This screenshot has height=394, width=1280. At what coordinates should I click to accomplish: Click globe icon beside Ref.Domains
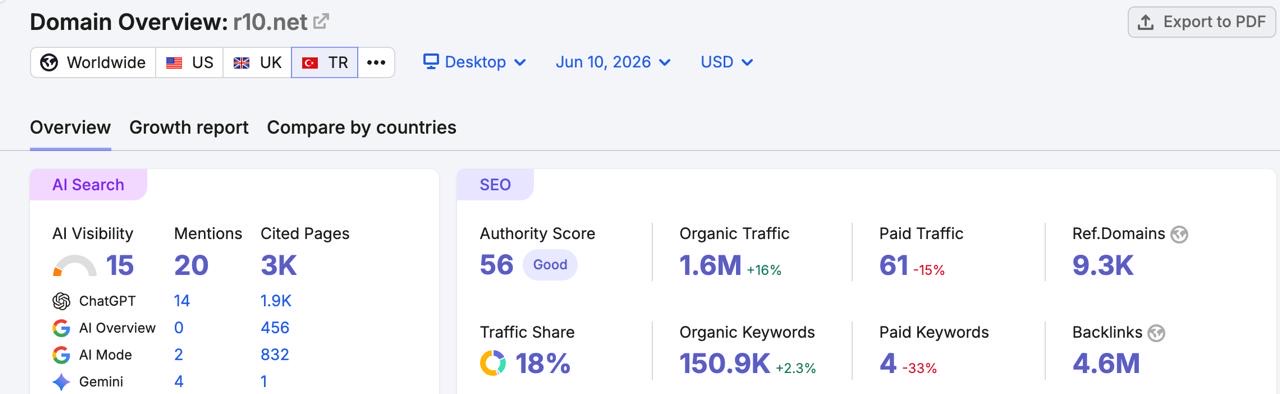point(1179,234)
